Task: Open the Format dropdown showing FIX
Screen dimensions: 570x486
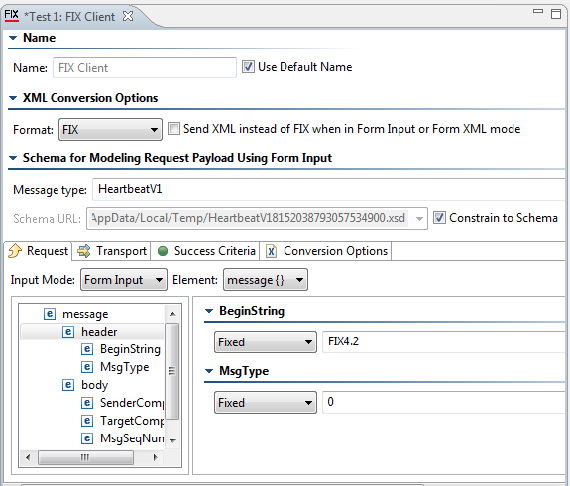Action: [111, 129]
